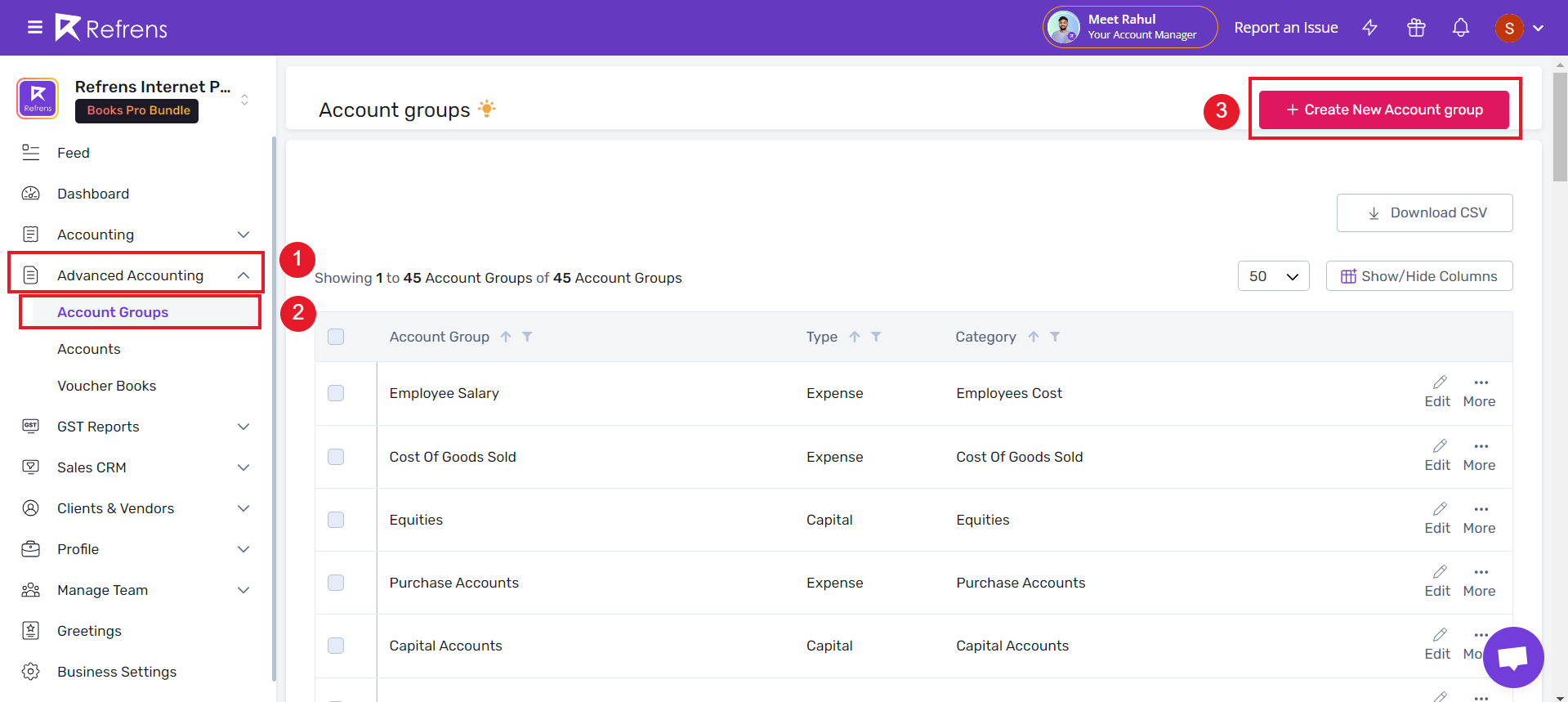Open Voucher Books submenu item
This screenshot has height=702, width=1568.
[107, 386]
